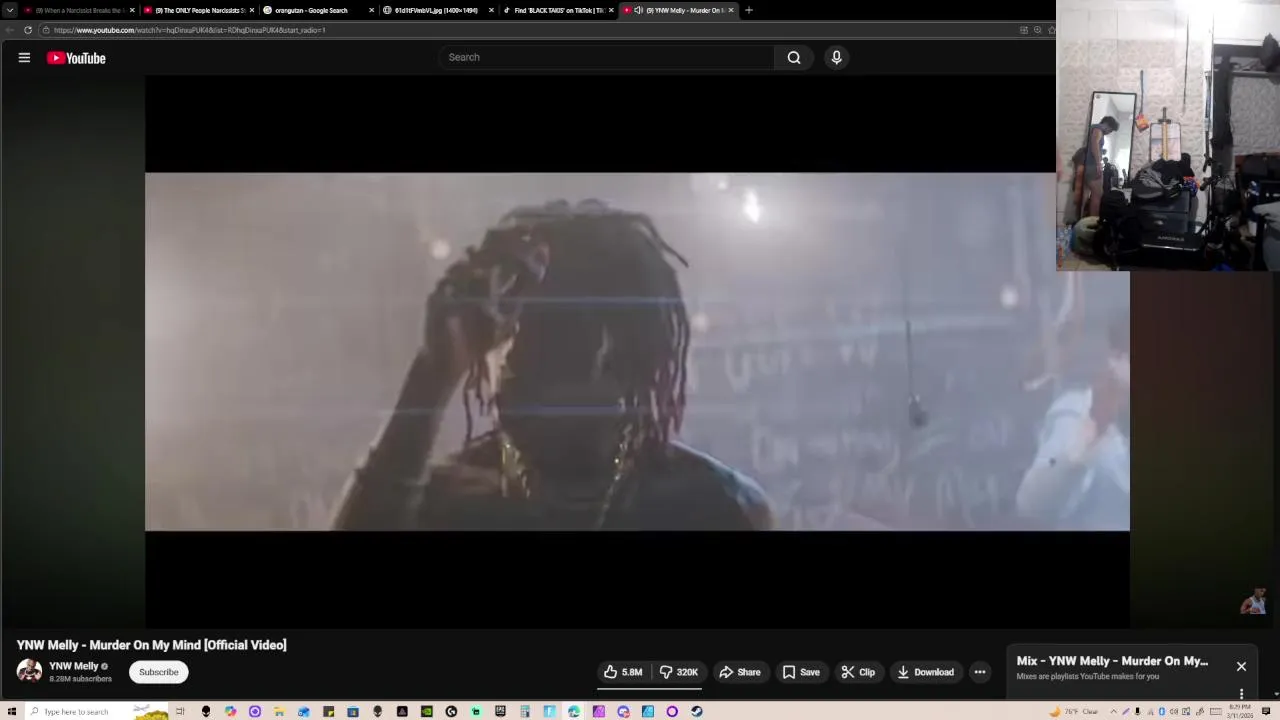Open the Windows notification center icon
1280x720 pixels.
coord(1266,712)
